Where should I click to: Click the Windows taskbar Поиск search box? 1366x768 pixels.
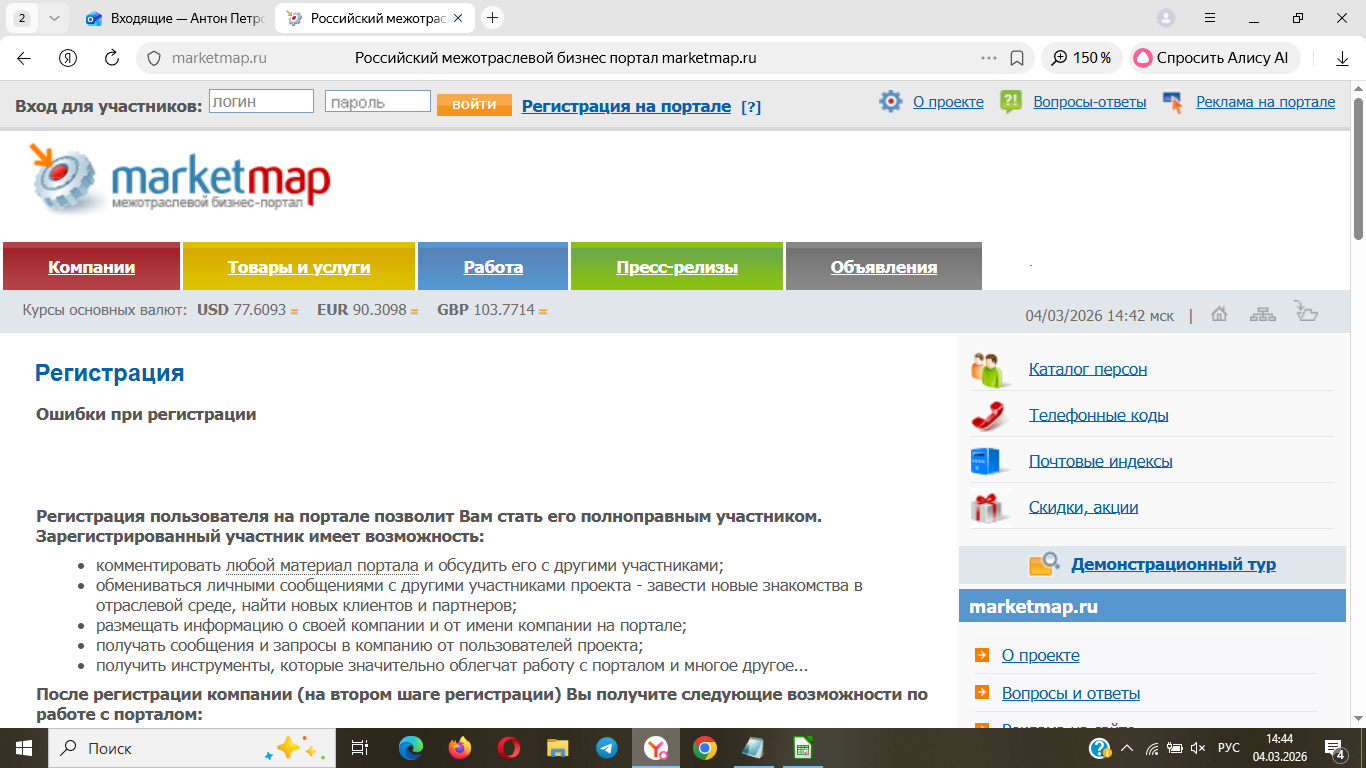tap(190, 748)
